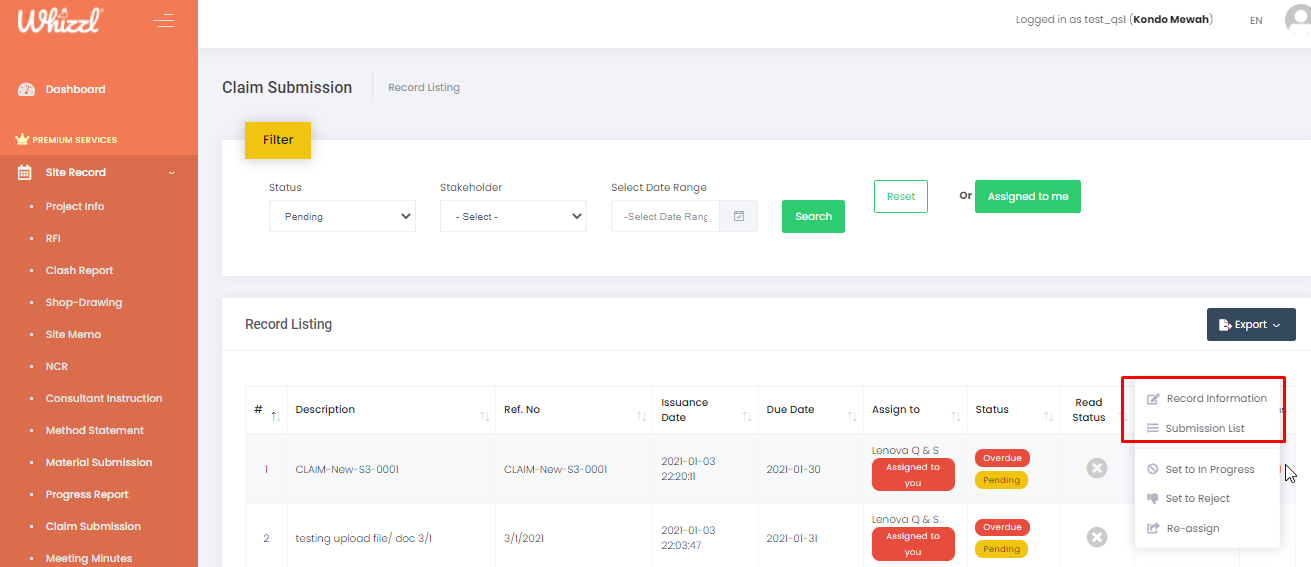Choose Submission List from the context menu
The width and height of the screenshot is (1311, 567).
[x=1204, y=428]
